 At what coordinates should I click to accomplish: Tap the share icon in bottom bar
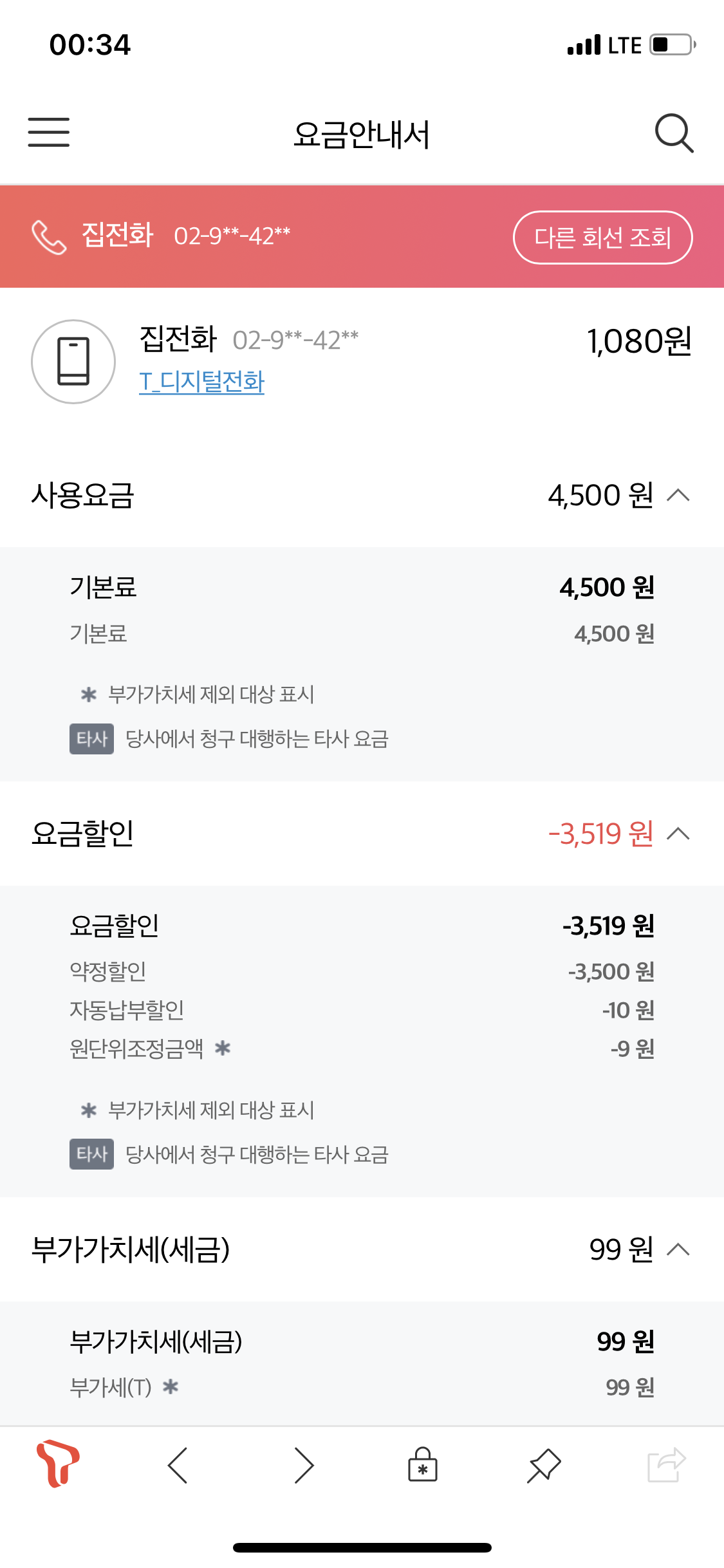pos(666,1465)
